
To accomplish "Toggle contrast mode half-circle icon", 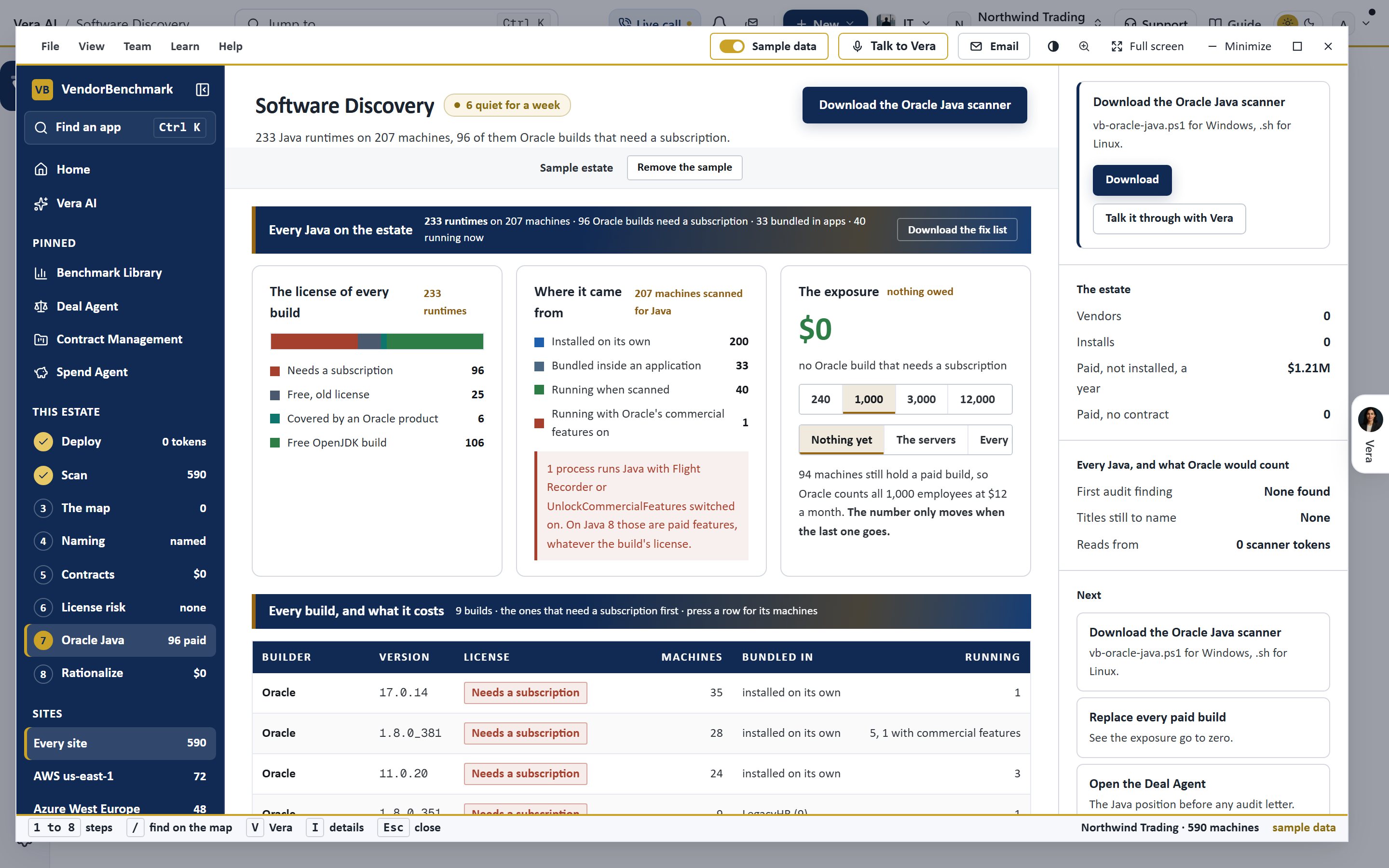I will [1053, 46].
